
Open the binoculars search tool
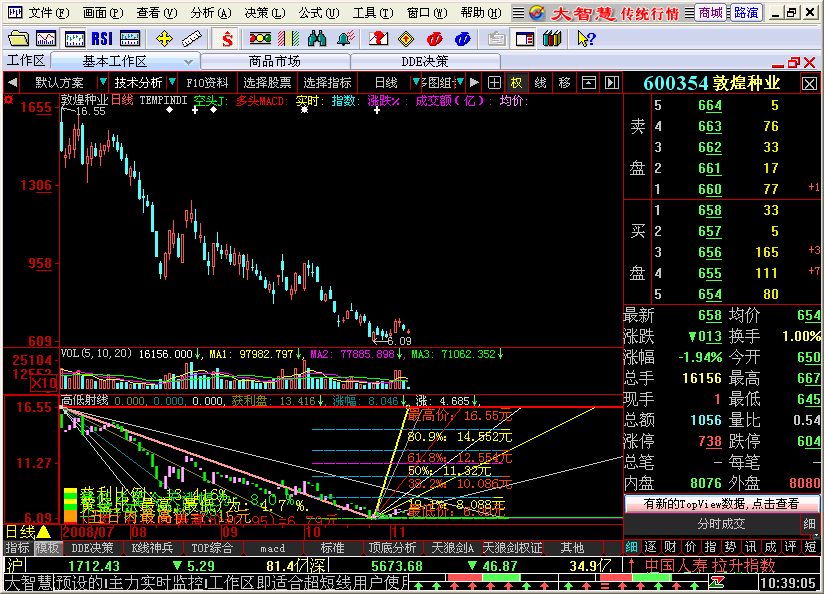coord(317,38)
